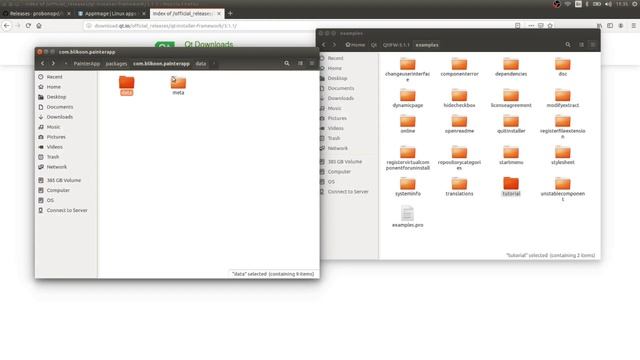Go back in painterapp file window
The width and height of the screenshot is (640, 360).
[42, 63]
